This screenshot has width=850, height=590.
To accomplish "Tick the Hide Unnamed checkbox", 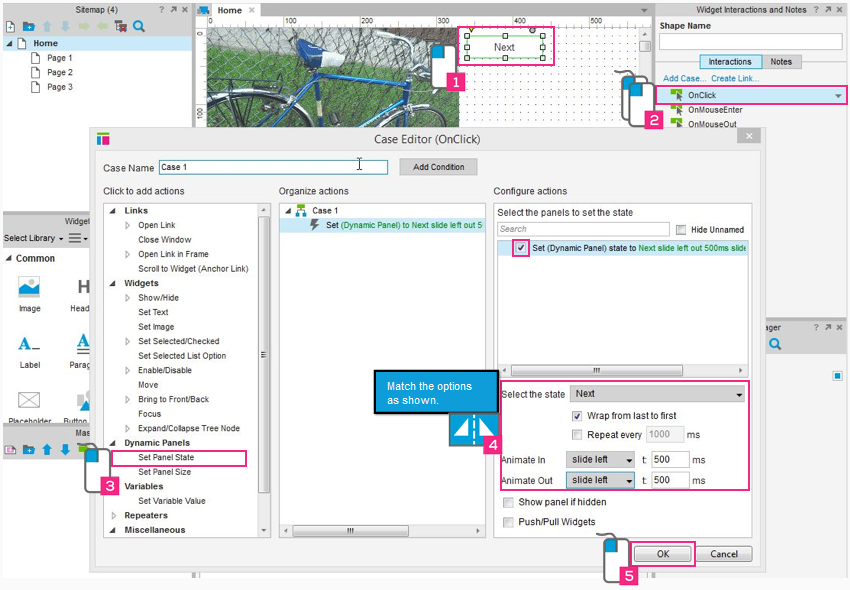I will (x=682, y=230).
